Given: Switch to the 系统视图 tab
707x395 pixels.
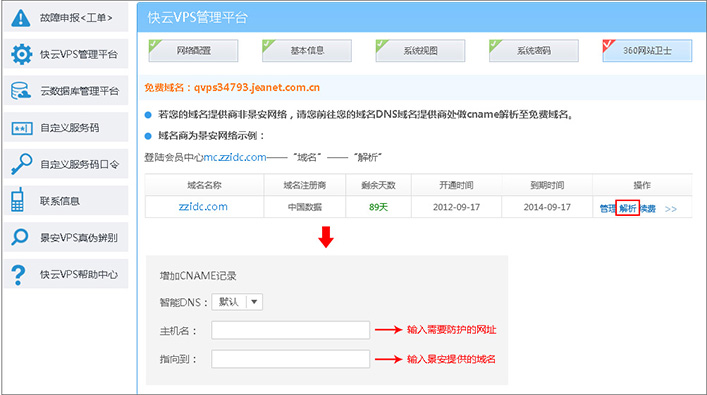Looking at the screenshot, I should click(420, 51).
